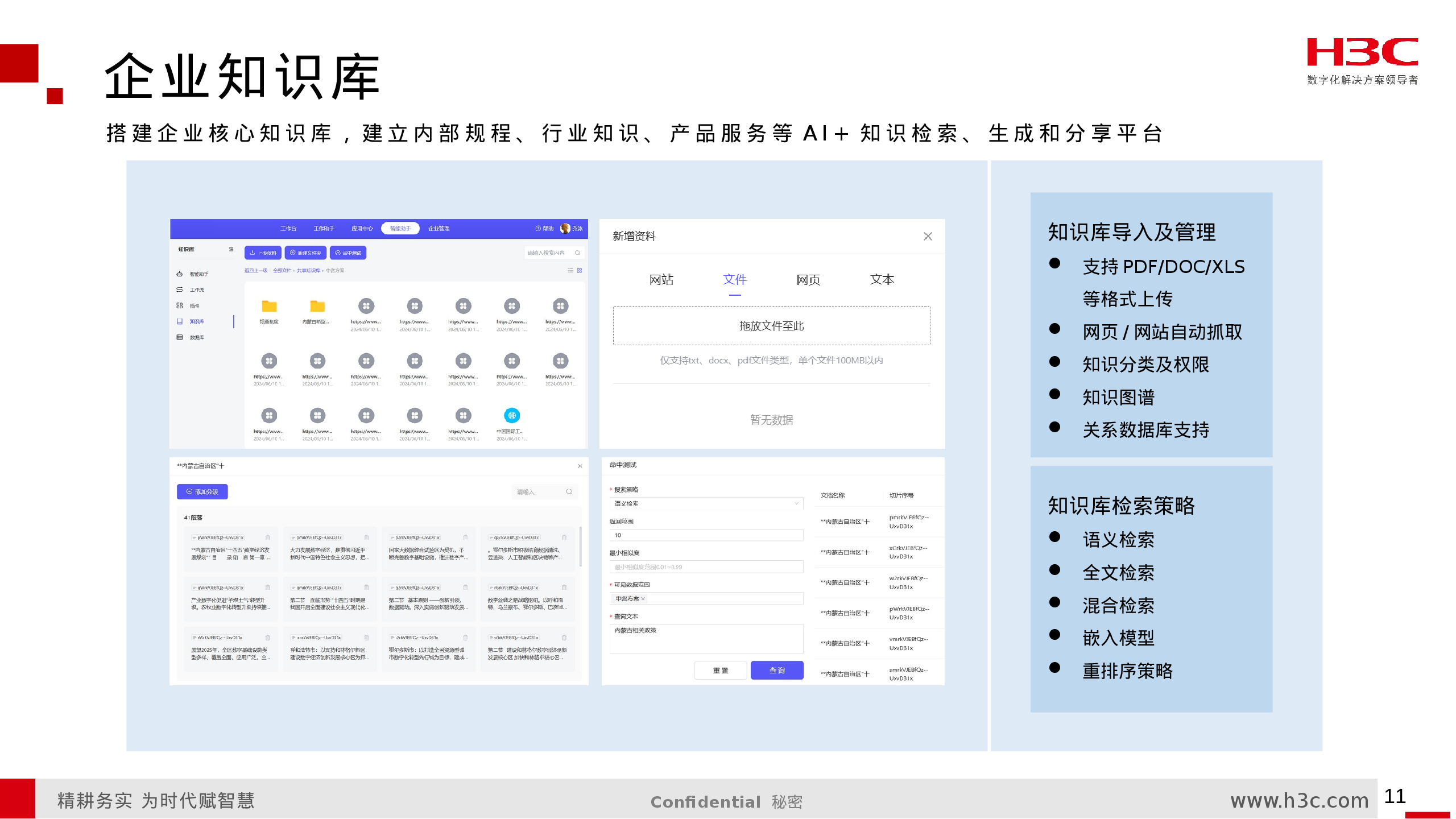Image resolution: width=1456 pixels, height=819 pixels.
Task: Open 企业管理 in top navigation
Action: (439, 229)
